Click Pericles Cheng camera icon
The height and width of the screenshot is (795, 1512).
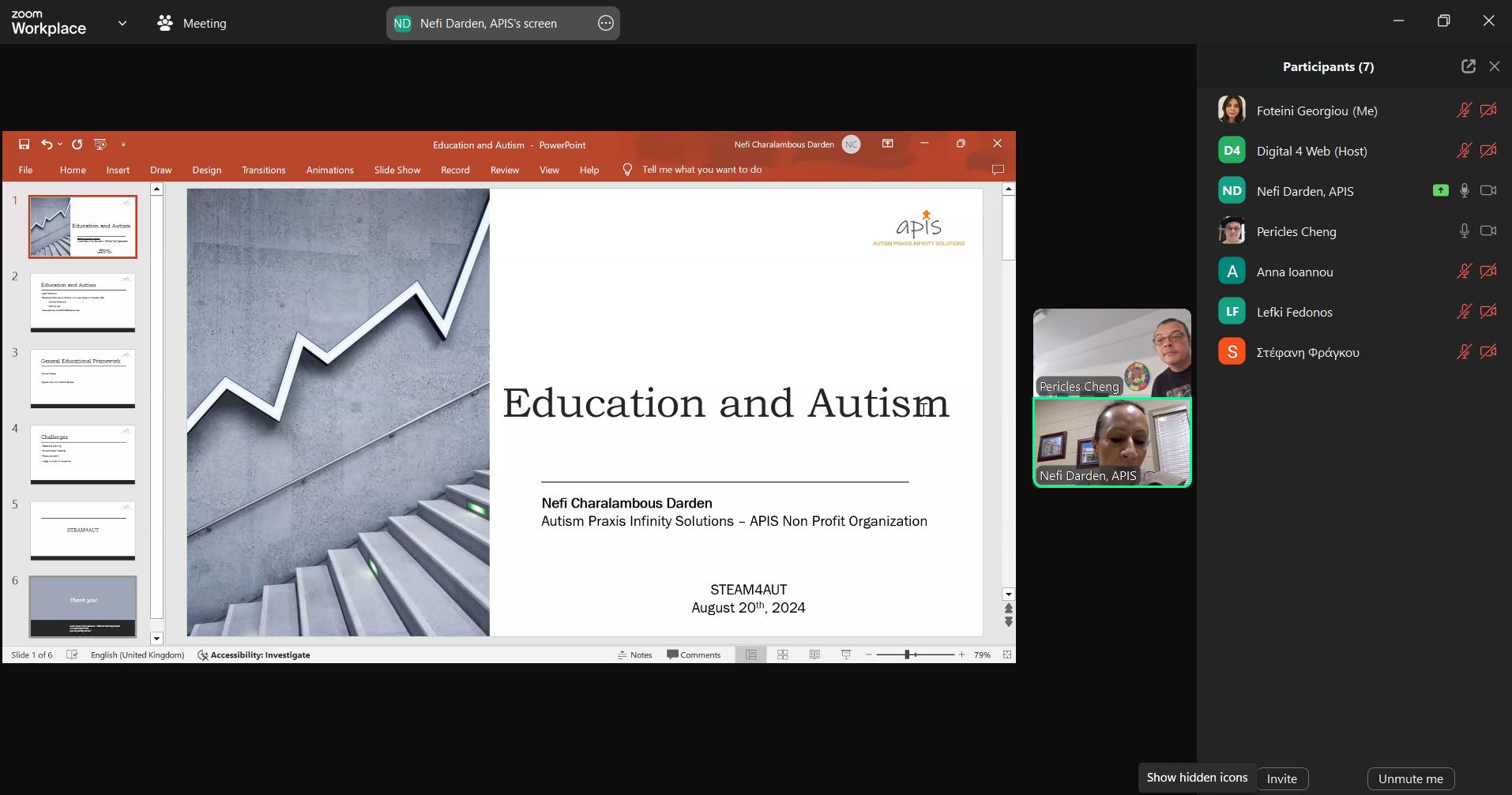(1489, 231)
